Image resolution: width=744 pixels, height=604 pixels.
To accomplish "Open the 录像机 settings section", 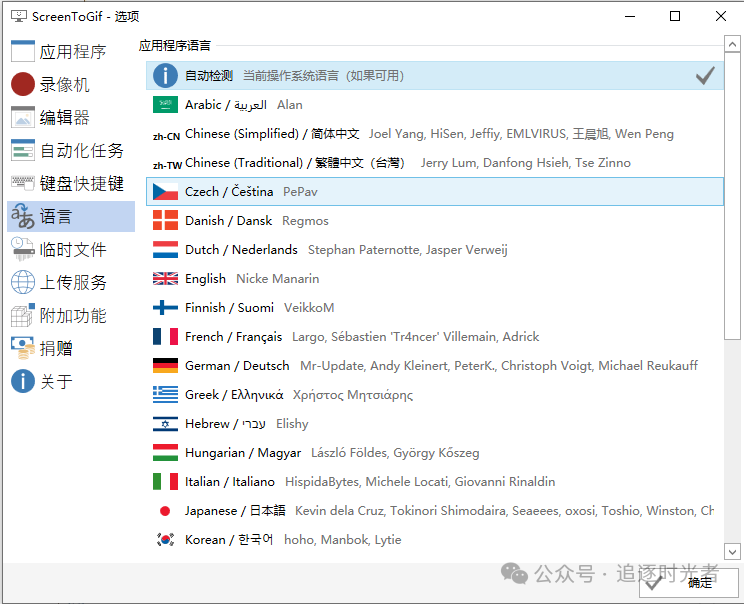I will pyautogui.click(x=71, y=84).
